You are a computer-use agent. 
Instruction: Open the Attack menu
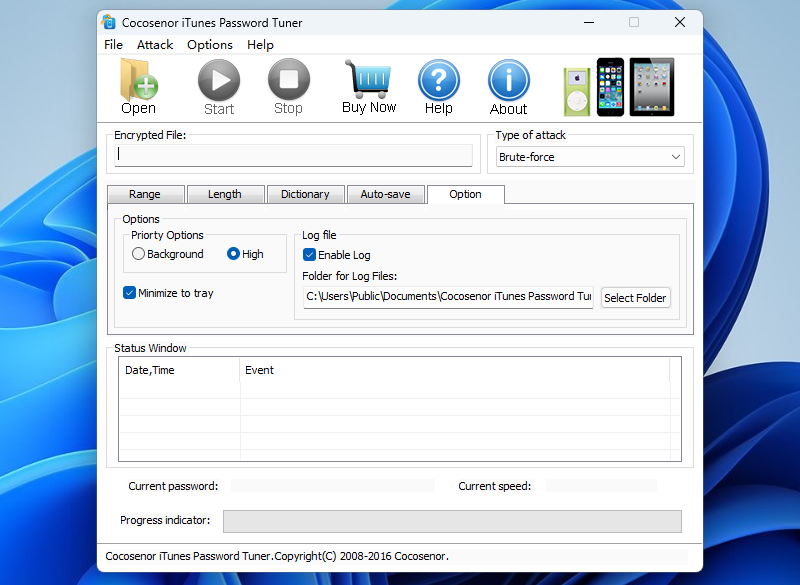coord(155,45)
